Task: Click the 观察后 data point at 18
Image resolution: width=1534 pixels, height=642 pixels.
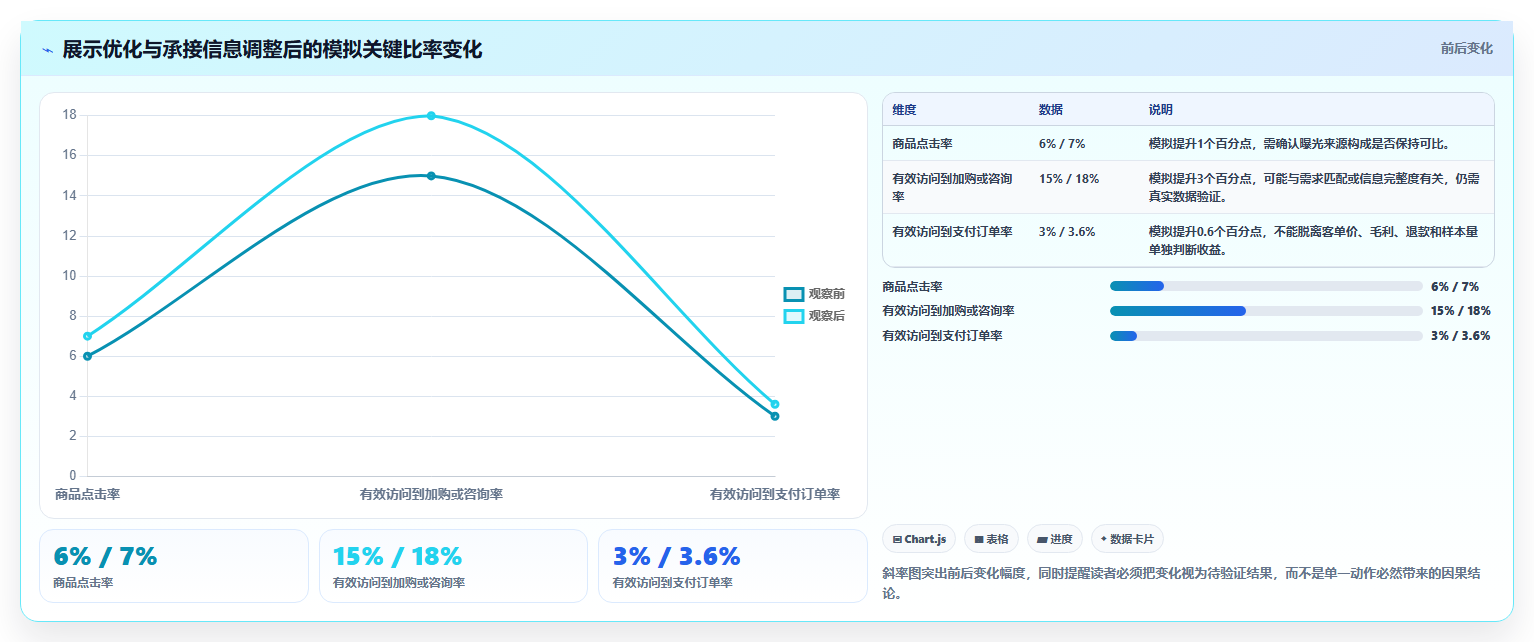Action: [431, 116]
